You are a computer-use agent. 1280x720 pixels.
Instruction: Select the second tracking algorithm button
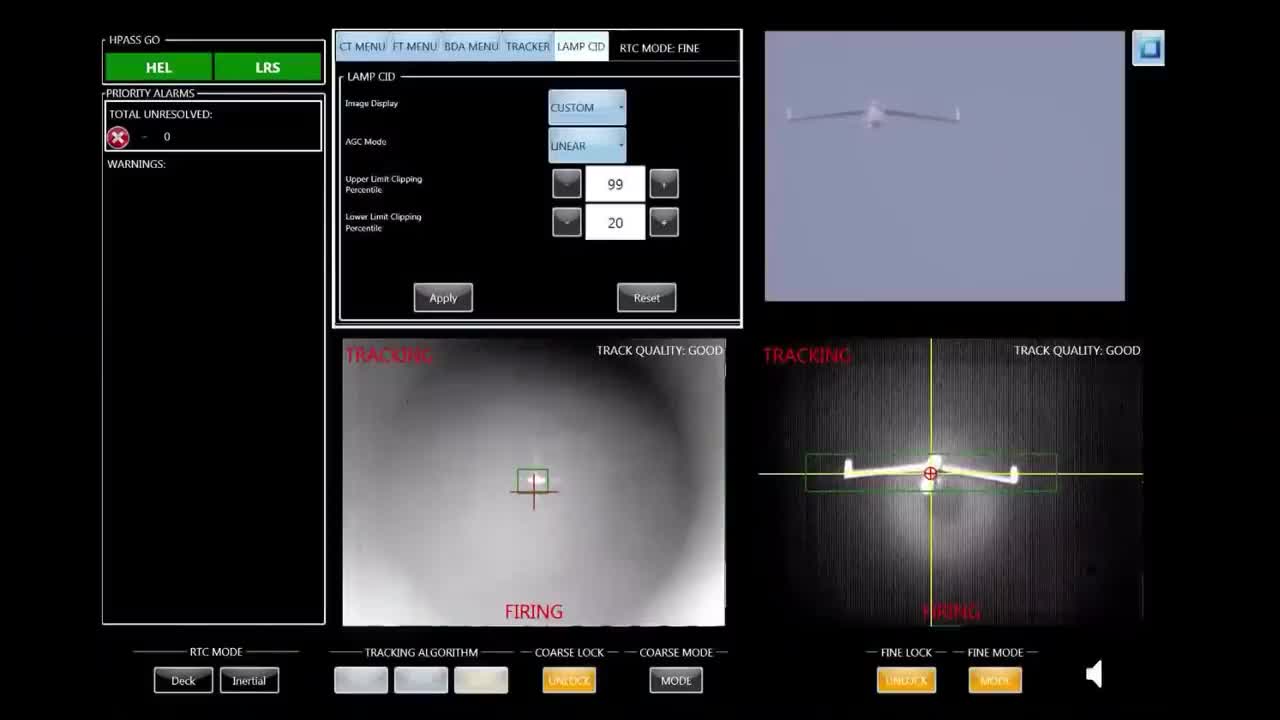tap(421, 680)
